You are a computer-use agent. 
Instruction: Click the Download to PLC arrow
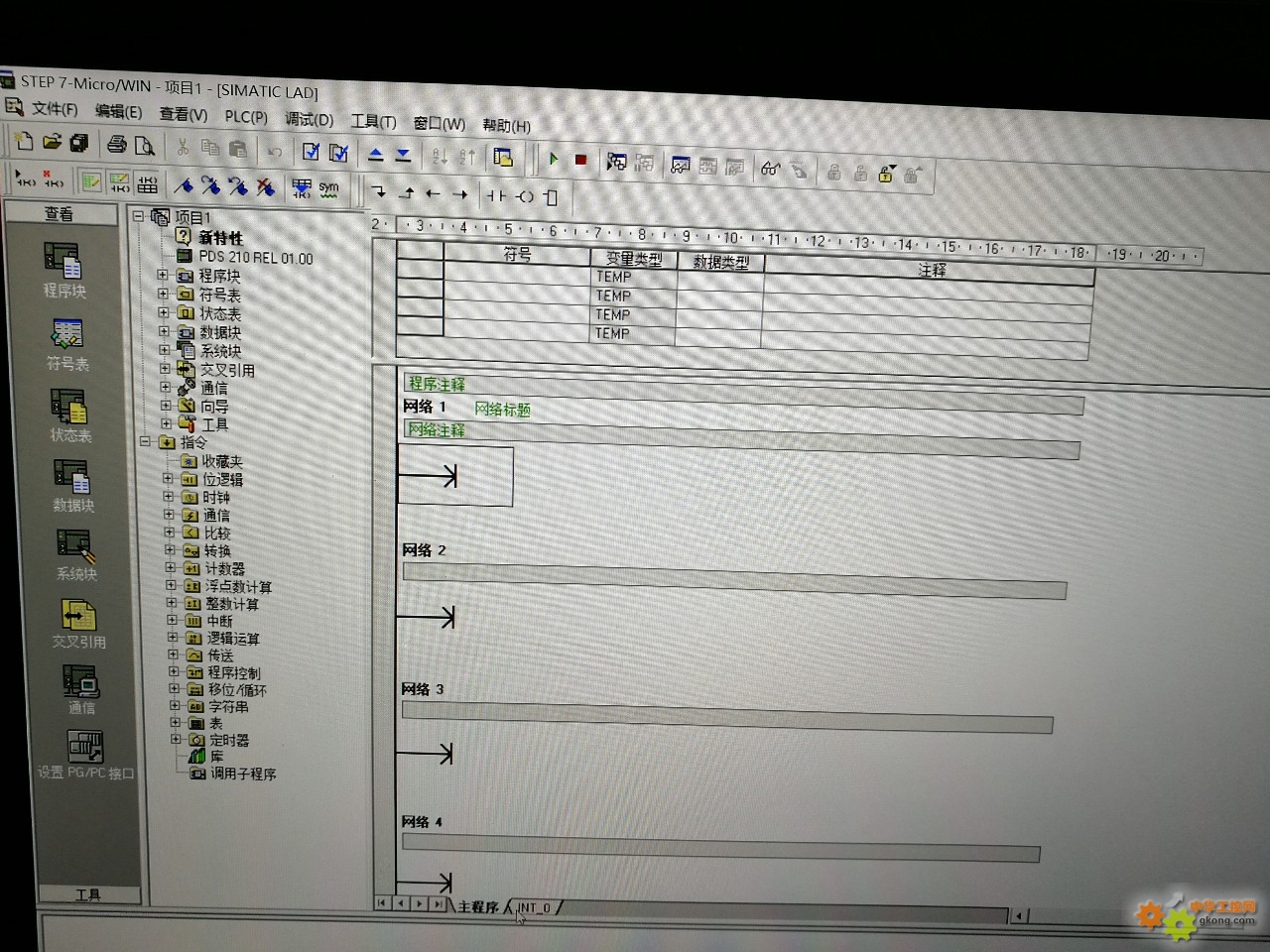403,155
